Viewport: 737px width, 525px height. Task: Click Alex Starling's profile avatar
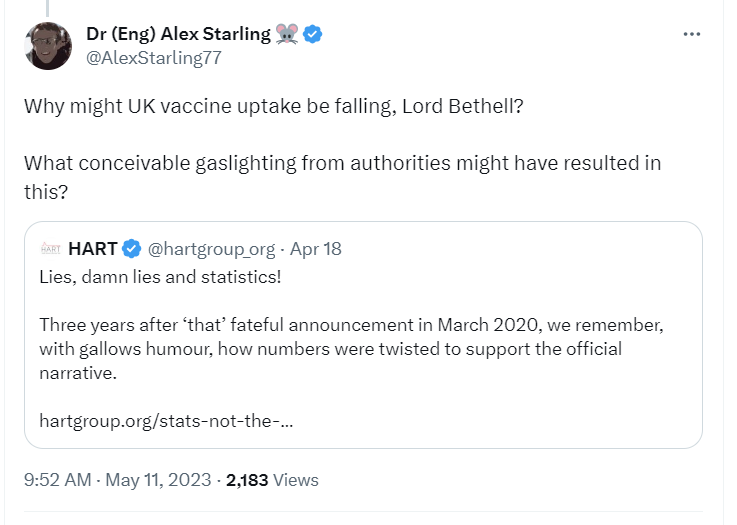(x=48, y=45)
